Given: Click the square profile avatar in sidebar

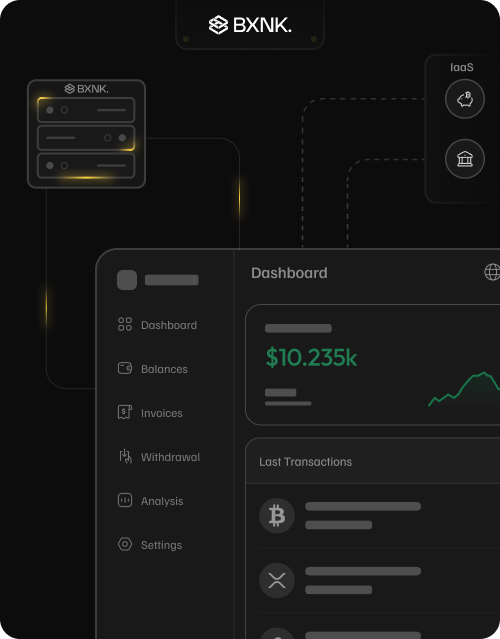Looking at the screenshot, I should tap(127, 280).
